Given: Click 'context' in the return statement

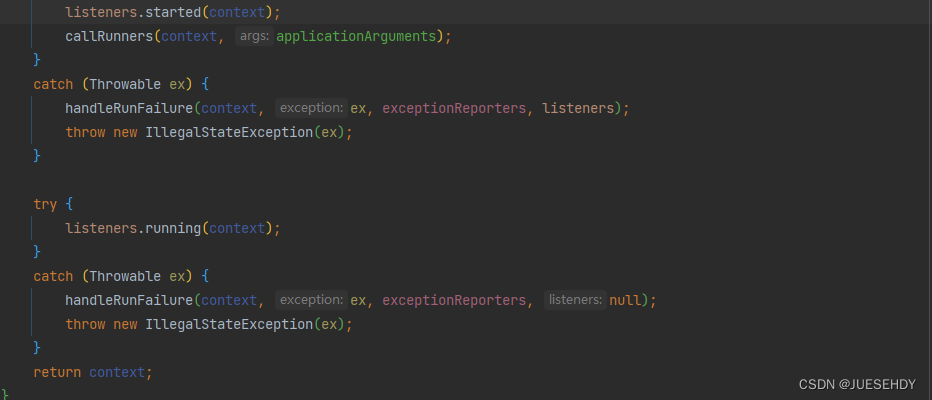Looking at the screenshot, I should (117, 372).
